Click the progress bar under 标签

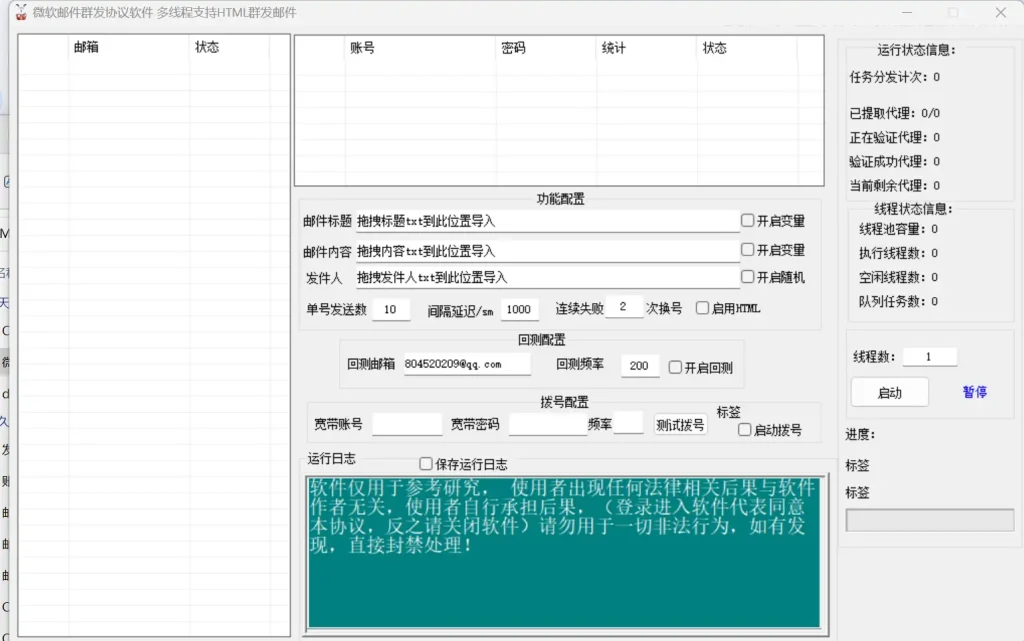click(929, 520)
